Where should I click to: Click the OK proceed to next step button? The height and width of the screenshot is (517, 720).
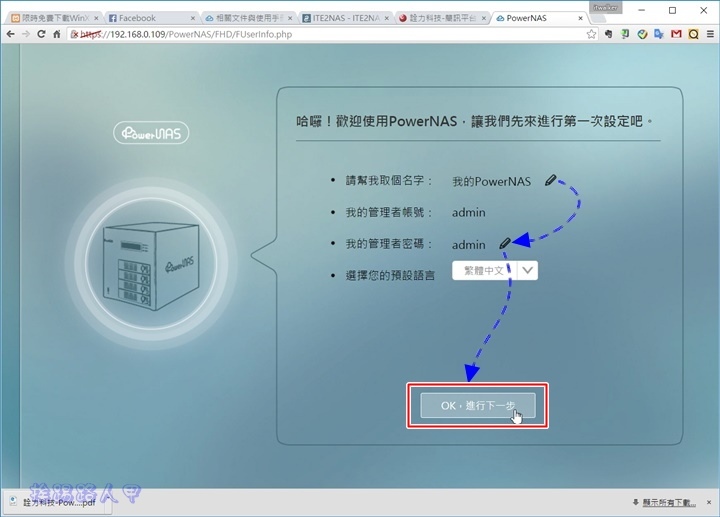(478, 405)
